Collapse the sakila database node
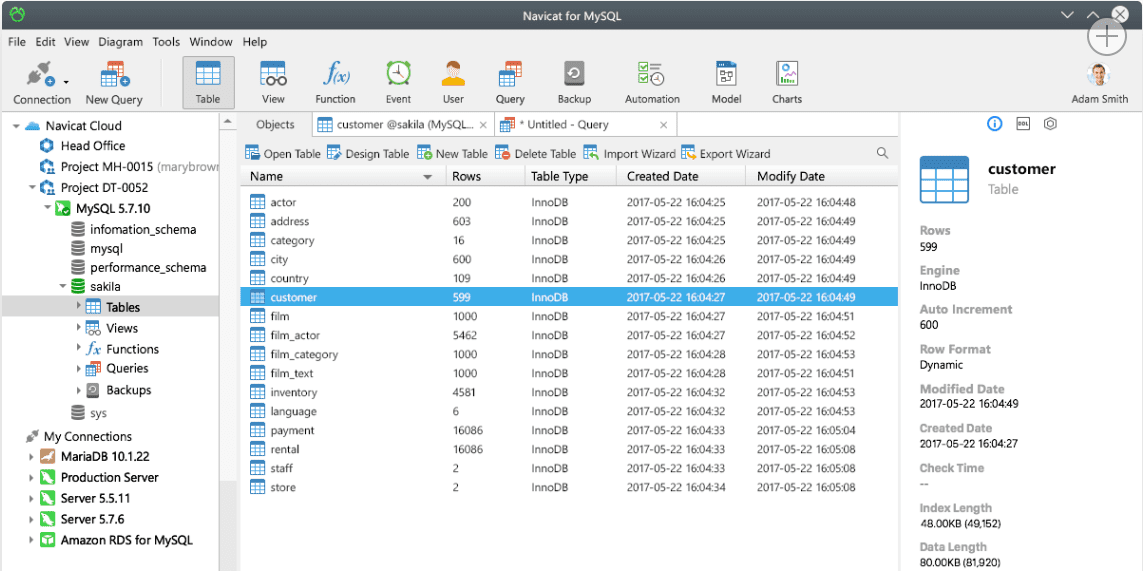The width and height of the screenshot is (1143, 571). click(63, 286)
